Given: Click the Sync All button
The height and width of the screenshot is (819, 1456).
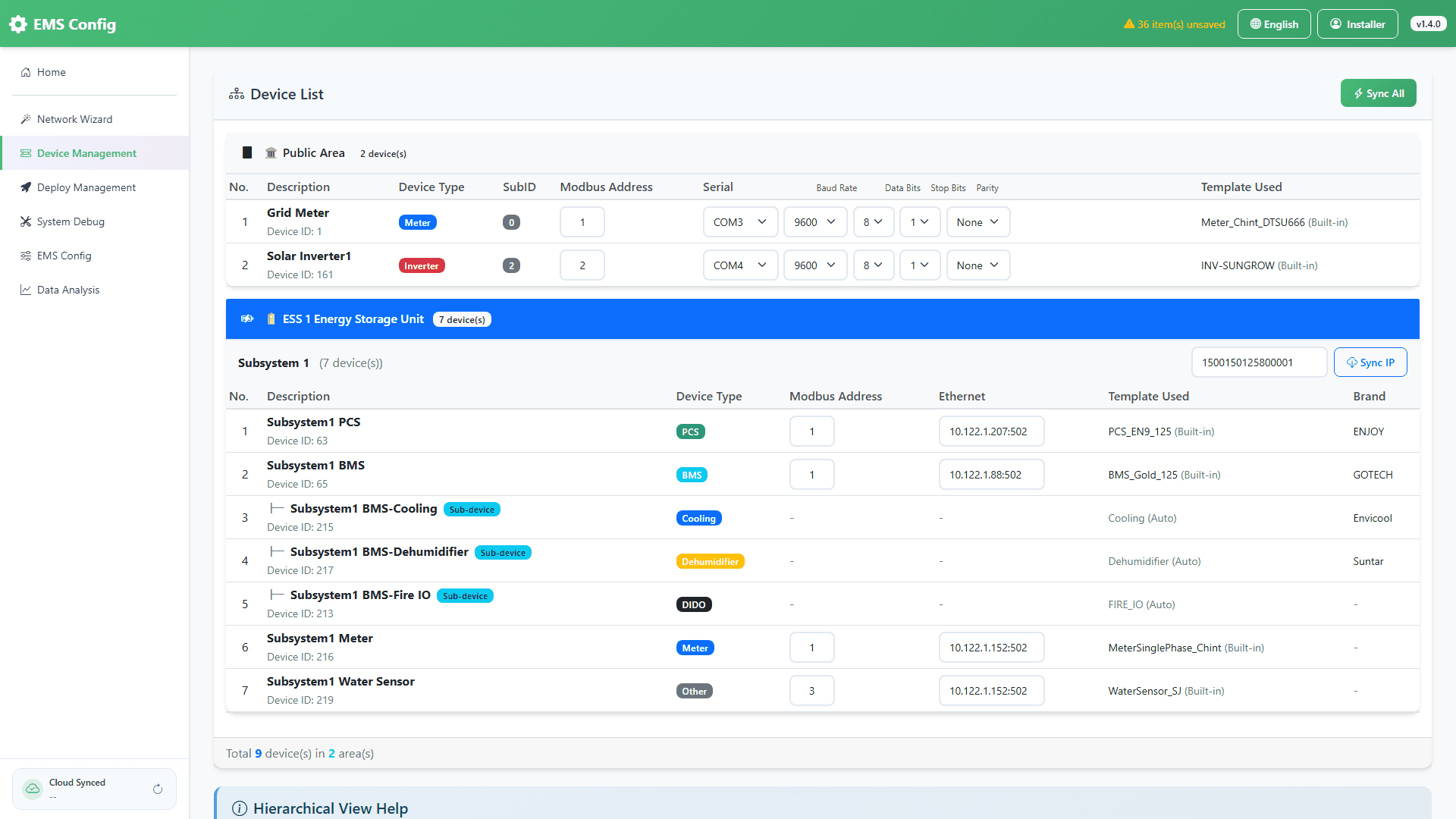Looking at the screenshot, I should (1378, 93).
